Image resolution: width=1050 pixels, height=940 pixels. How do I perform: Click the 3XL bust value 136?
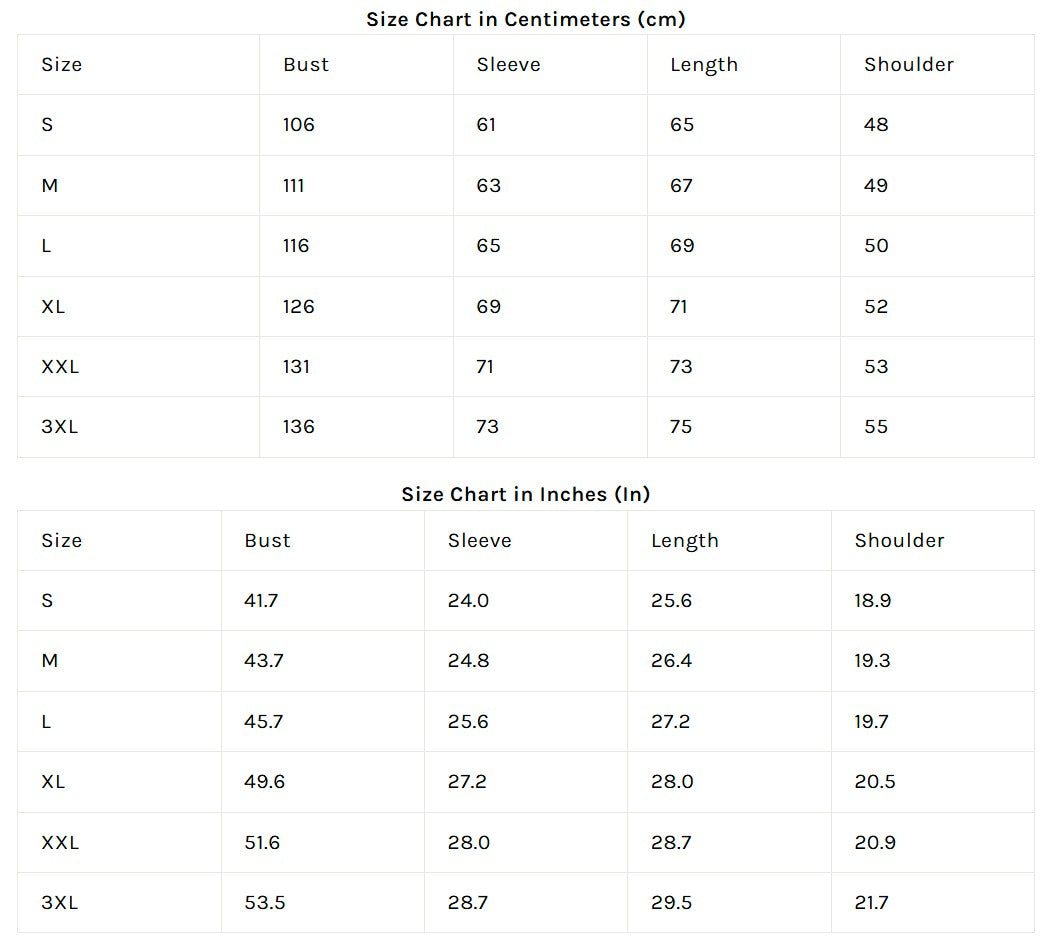pos(299,427)
